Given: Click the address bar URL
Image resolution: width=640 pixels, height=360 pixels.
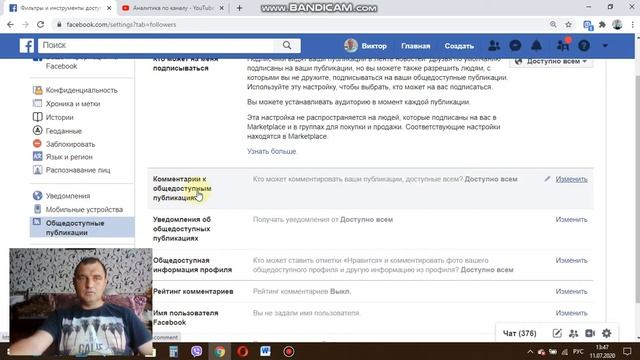Looking at the screenshot, I should coord(121,24).
